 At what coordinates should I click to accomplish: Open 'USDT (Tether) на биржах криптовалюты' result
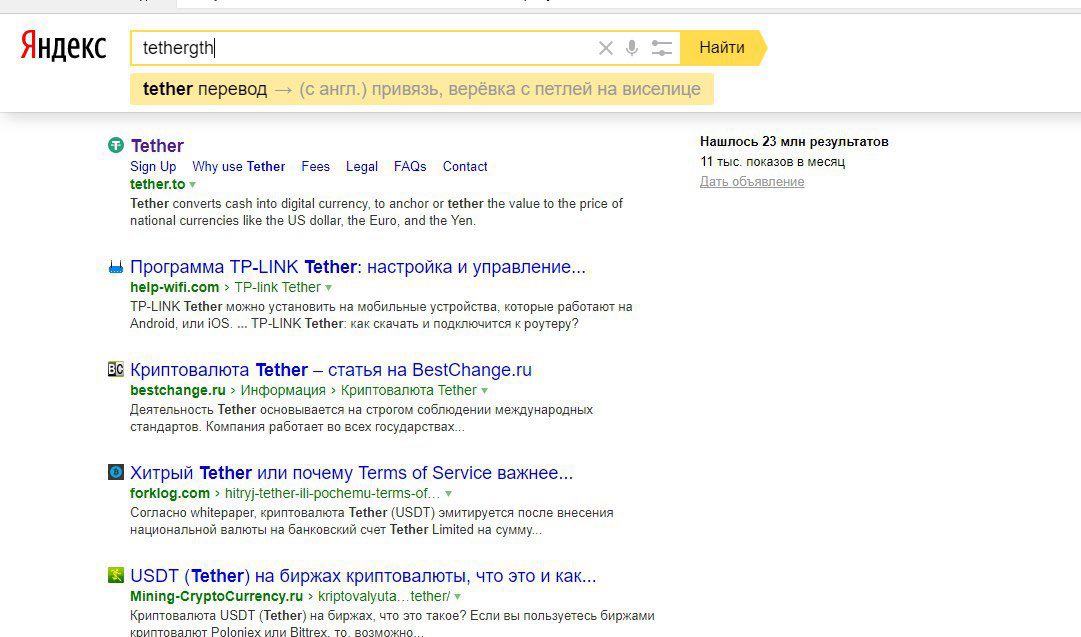[x=363, y=576]
